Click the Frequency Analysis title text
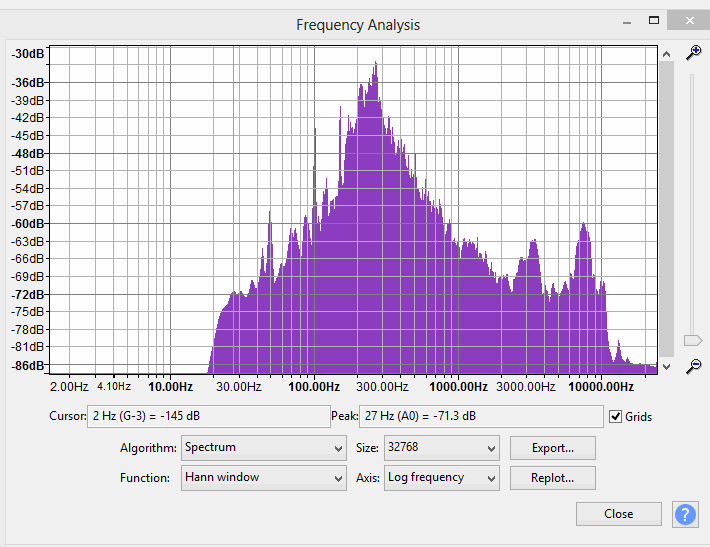 tap(358, 25)
